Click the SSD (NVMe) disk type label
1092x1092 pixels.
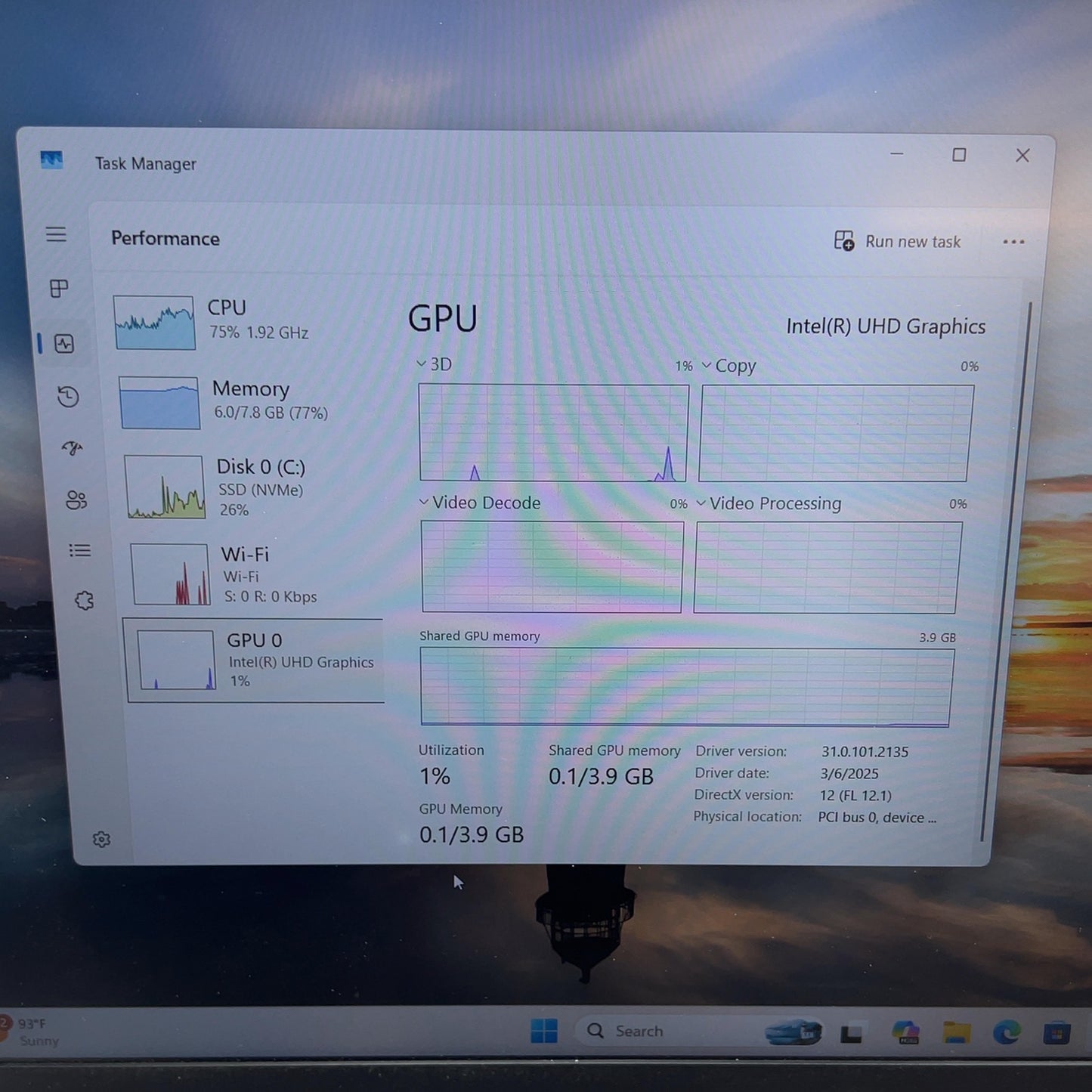pyautogui.click(x=261, y=490)
